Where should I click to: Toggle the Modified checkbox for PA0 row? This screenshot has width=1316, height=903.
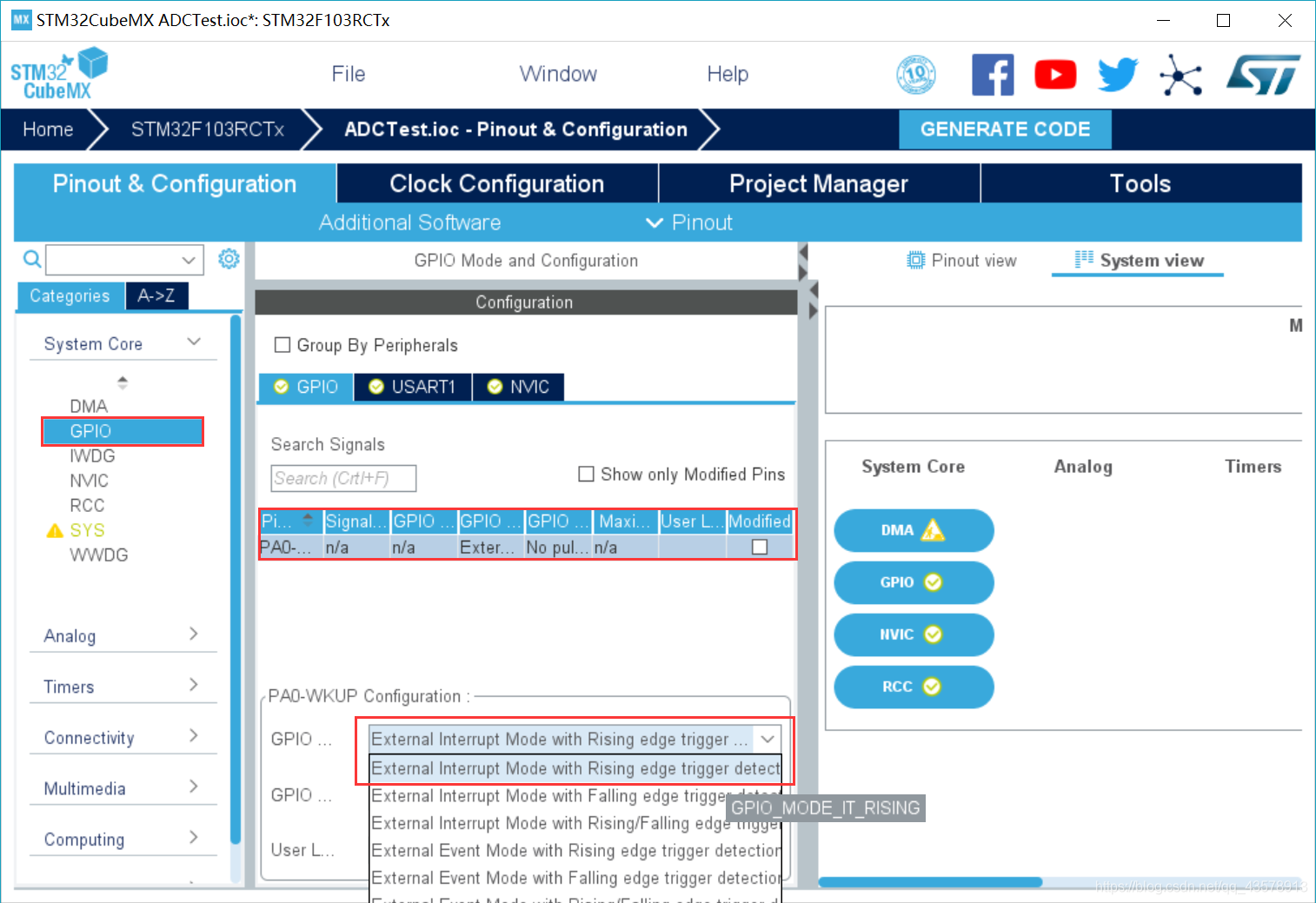[x=760, y=547]
